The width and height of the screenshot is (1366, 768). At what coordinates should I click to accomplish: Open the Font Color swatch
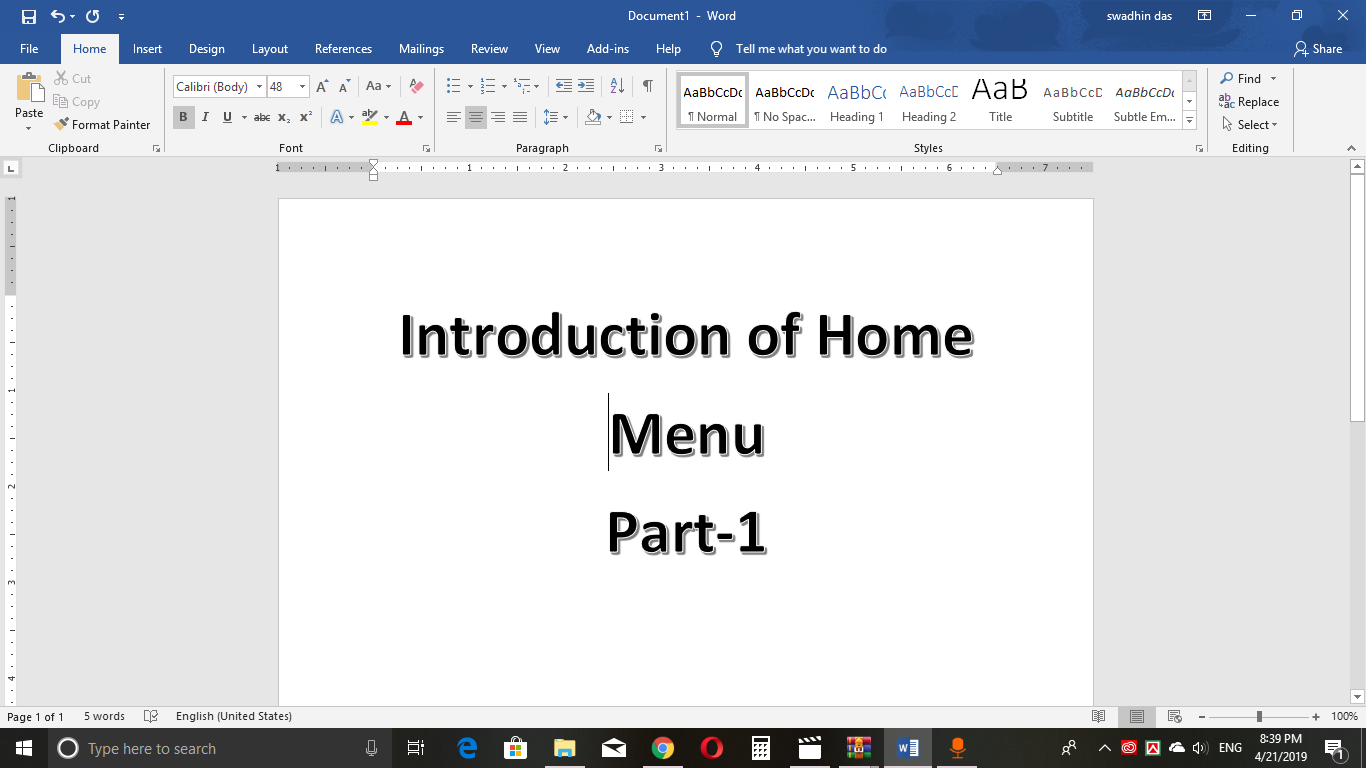[403, 117]
